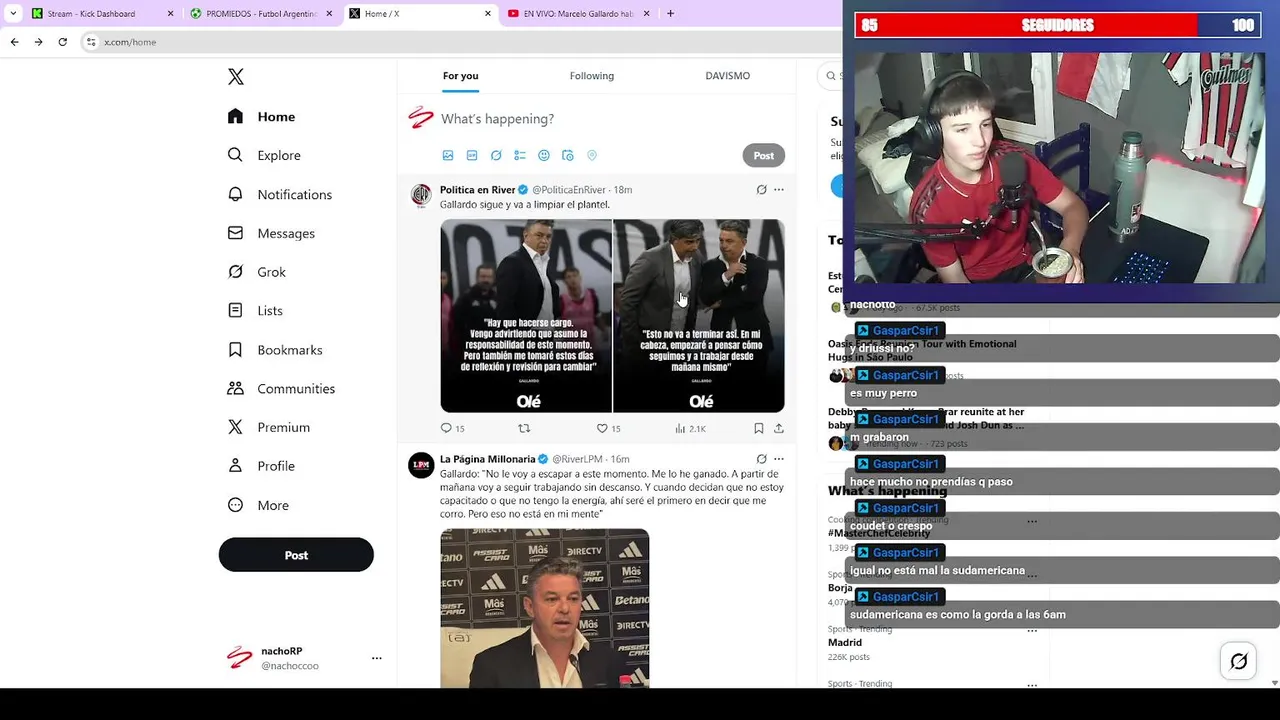Open a new browser tab
The image size is (1280, 720).
pyautogui.click(x=670, y=13)
